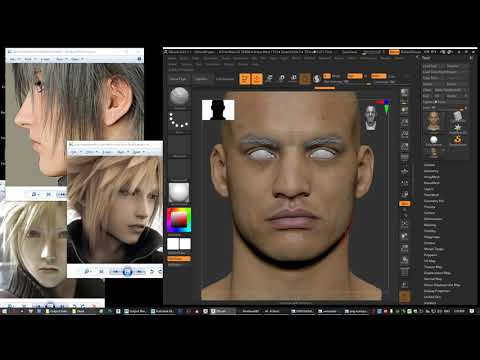The width and height of the screenshot is (480, 360).
Task: Click magnifier zoom icon in profile-face viewer window
Action: tap(35, 194)
